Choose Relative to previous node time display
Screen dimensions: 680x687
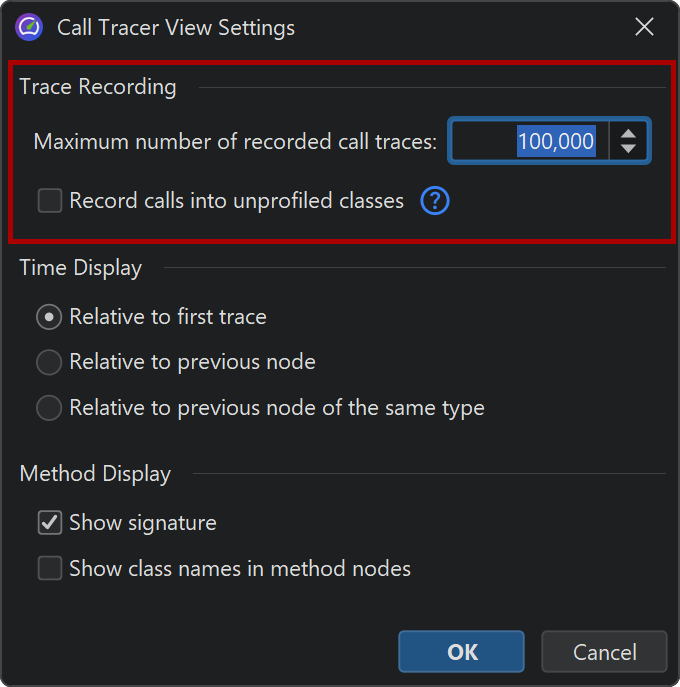point(49,362)
